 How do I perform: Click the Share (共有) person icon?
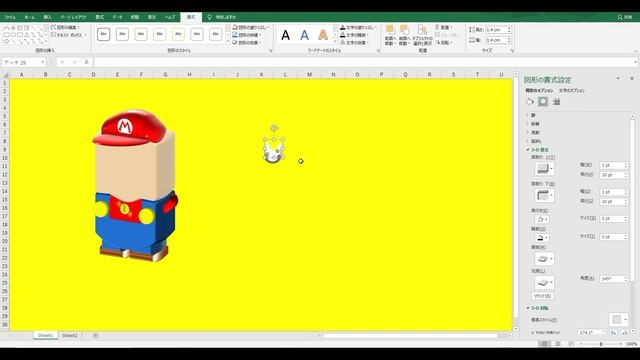[x=620, y=17]
